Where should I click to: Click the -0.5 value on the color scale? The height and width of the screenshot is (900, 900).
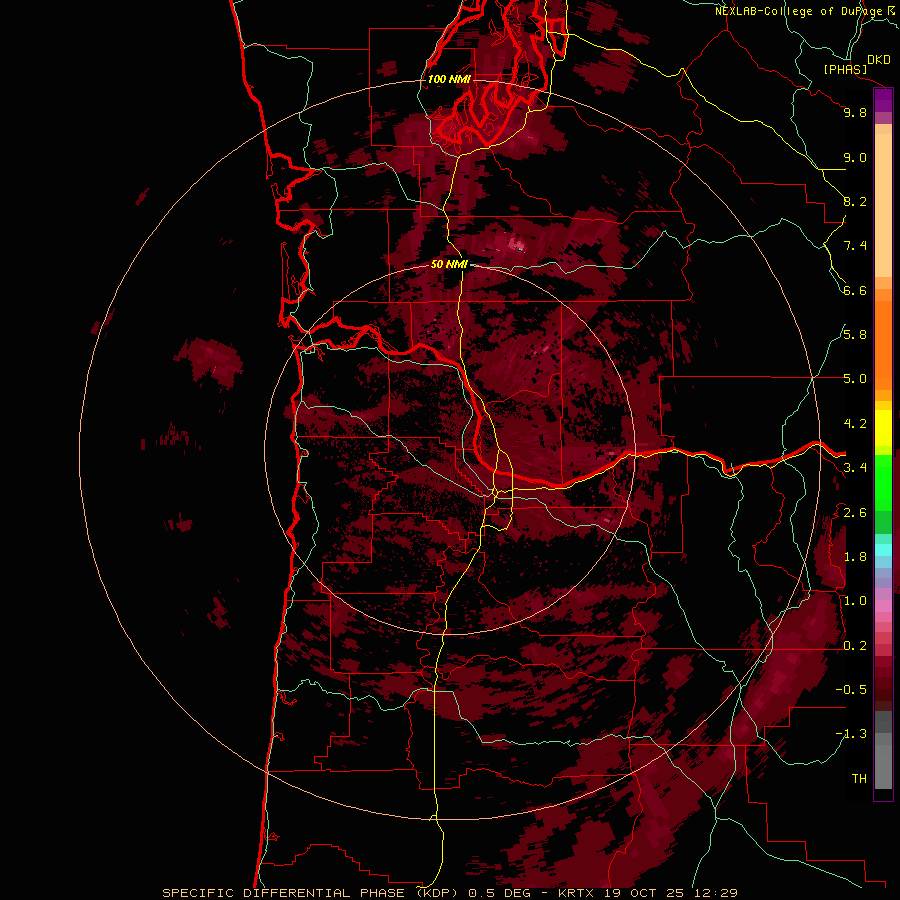pyautogui.click(x=851, y=689)
